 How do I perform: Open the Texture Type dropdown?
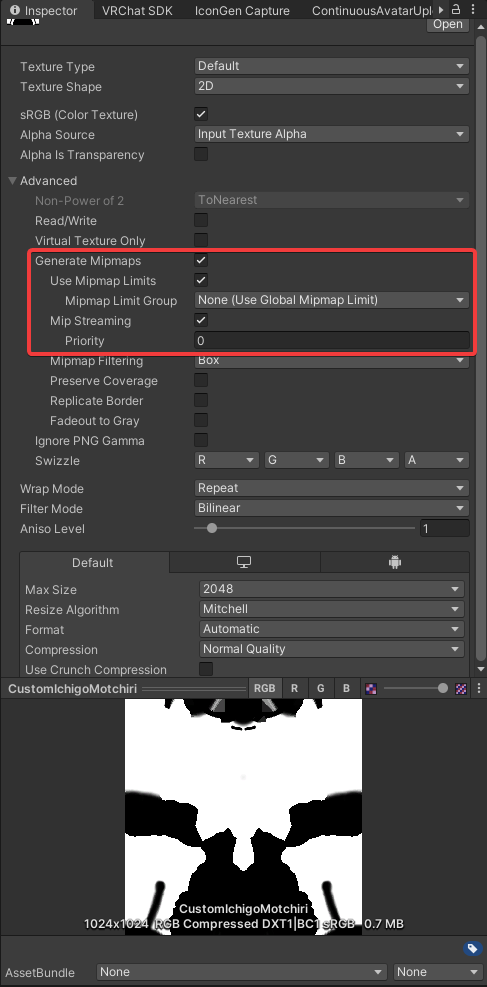point(332,66)
